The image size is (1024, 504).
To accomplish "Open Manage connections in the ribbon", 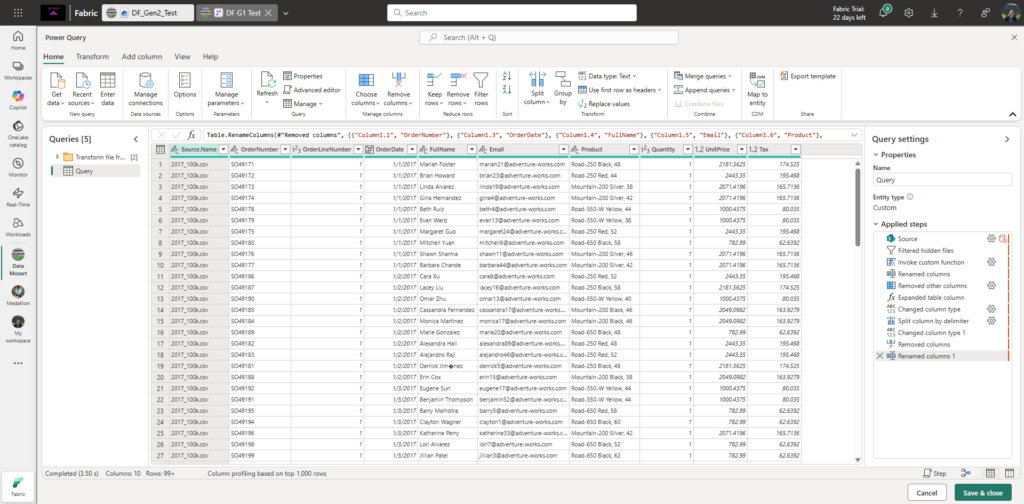I will pyautogui.click(x=146, y=89).
